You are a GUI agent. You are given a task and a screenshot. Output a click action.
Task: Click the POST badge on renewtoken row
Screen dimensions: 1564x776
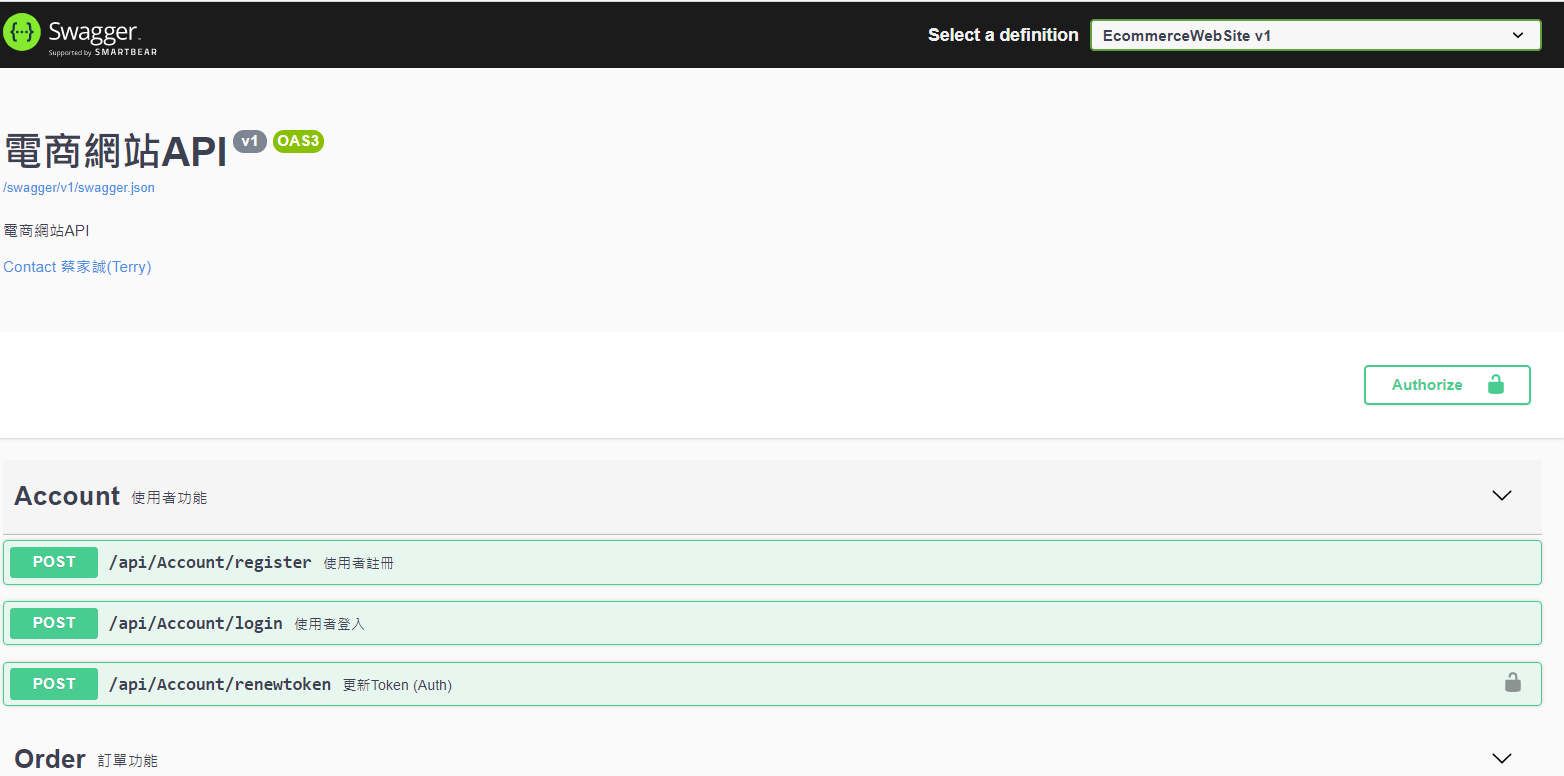54,684
